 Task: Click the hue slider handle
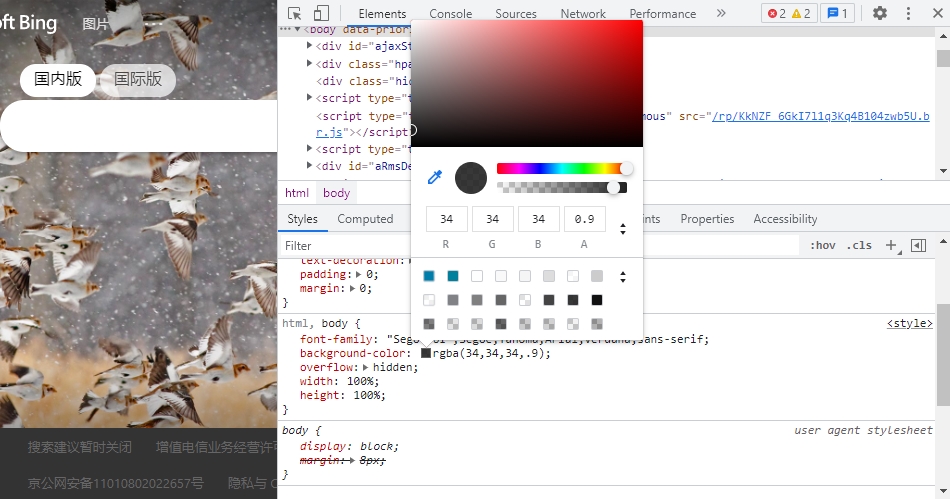627,168
